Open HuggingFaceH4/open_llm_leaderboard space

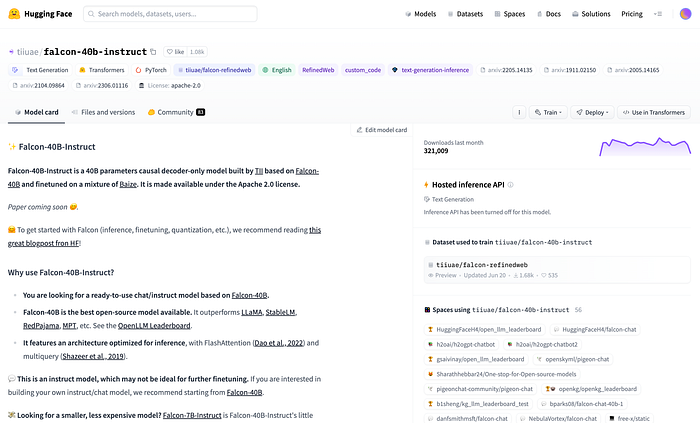pyautogui.click(x=484, y=330)
